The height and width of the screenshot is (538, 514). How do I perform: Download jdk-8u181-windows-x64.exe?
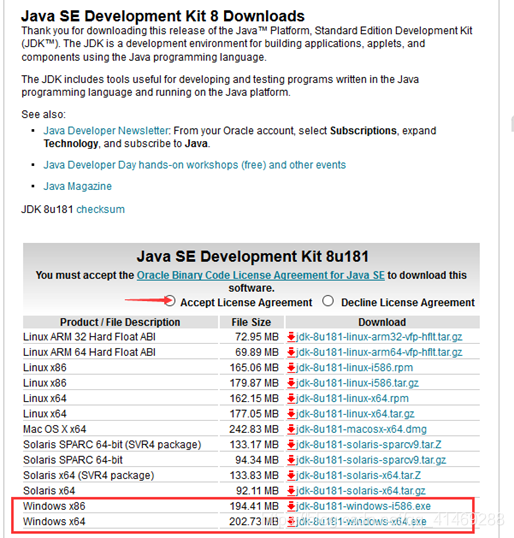[361, 522]
